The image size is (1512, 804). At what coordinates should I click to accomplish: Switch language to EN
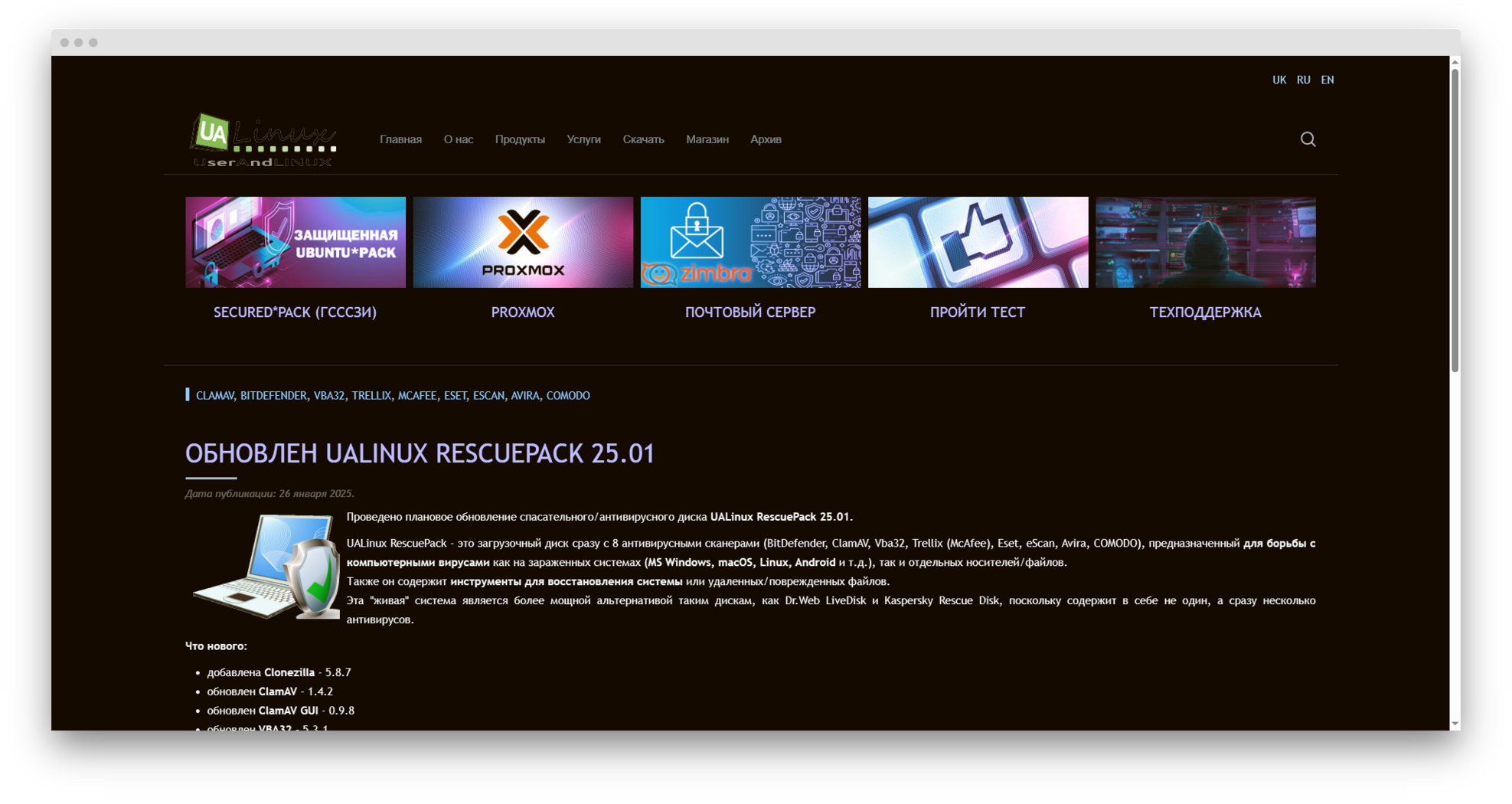1327,80
